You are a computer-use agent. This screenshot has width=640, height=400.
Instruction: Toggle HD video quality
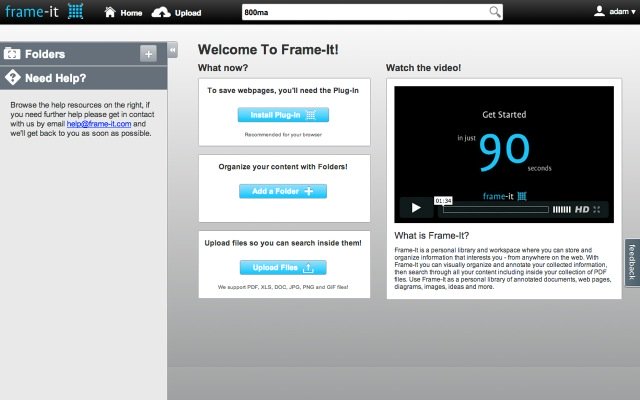click(x=582, y=209)
